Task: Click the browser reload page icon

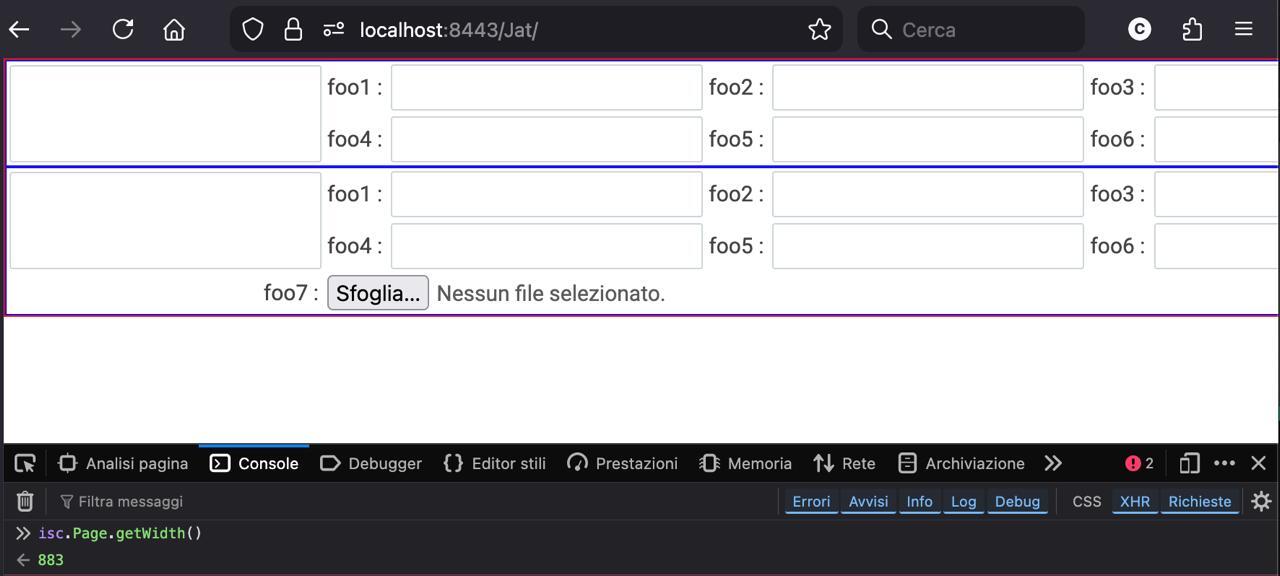Action: pos(123,29)
